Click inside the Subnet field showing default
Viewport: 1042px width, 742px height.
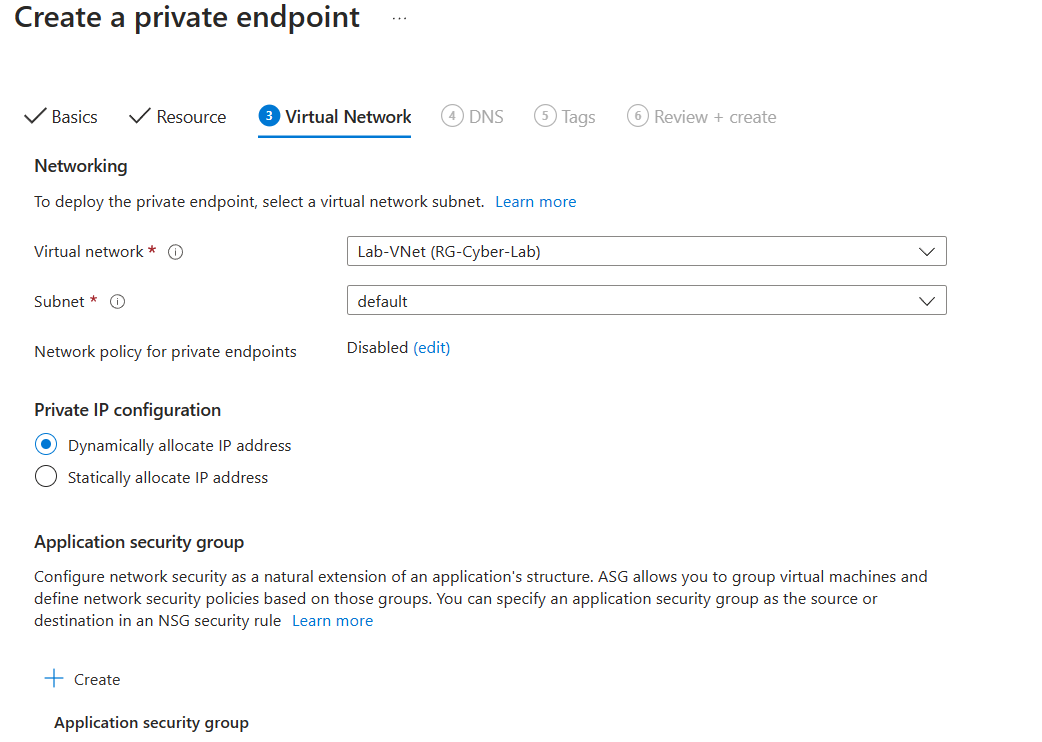click(x=600, y=300)
